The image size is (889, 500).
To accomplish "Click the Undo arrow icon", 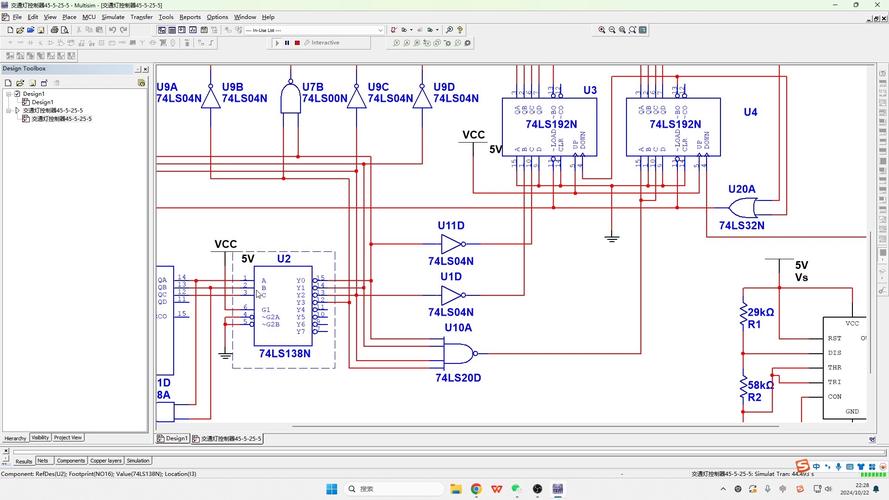I will [x=111, y=30].
